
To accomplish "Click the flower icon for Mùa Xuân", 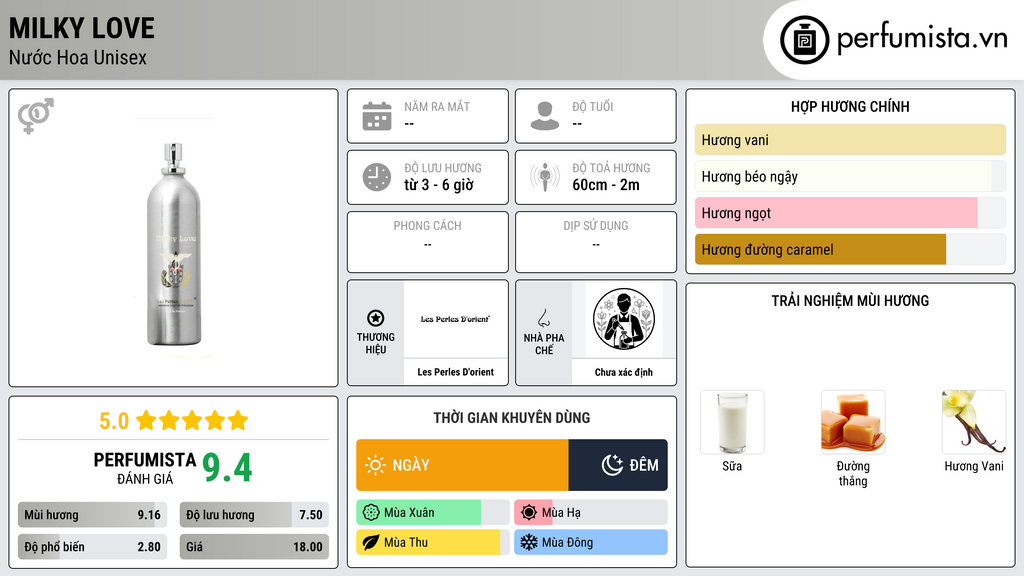I will pyautogui.click(x=370, y=513).
